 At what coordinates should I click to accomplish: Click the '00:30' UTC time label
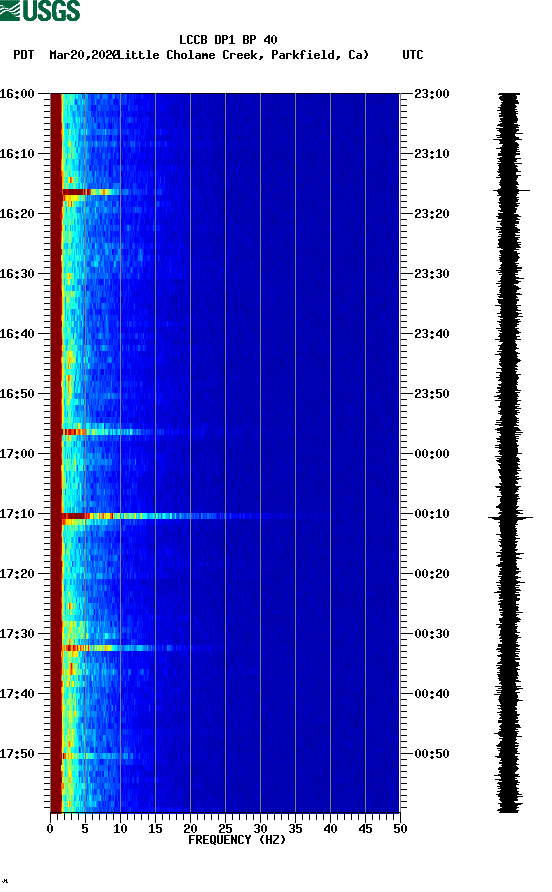point(432,634)
